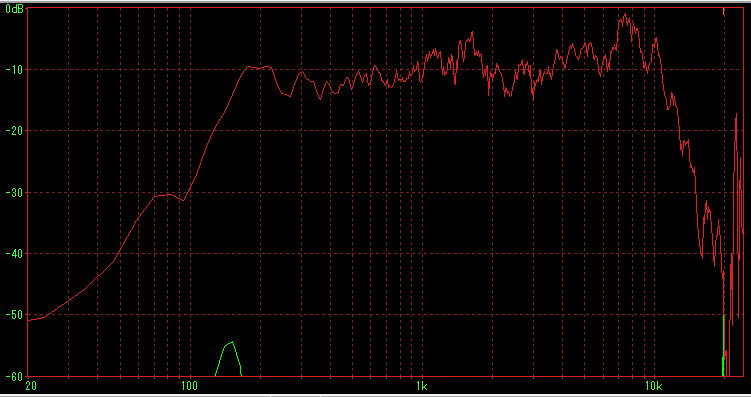The height and width of the screenshot is (397, 751).
Task: Click the -40 dB axis label
Action: [x=14, y=253]
